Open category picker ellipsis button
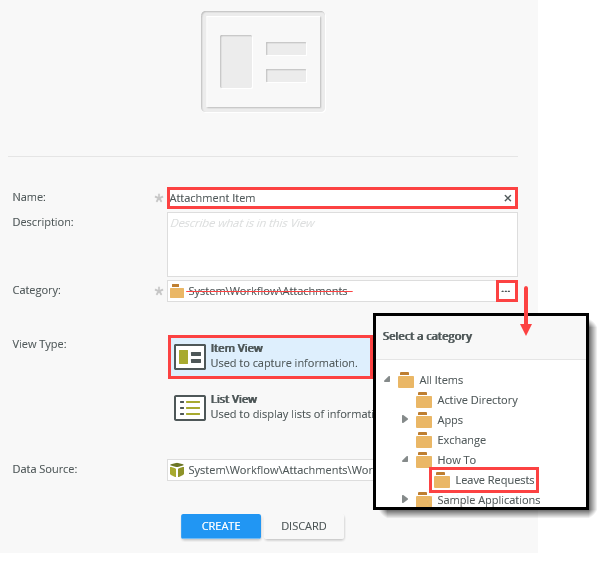Screen dimensions: 604x564 [x=506, y=291]
